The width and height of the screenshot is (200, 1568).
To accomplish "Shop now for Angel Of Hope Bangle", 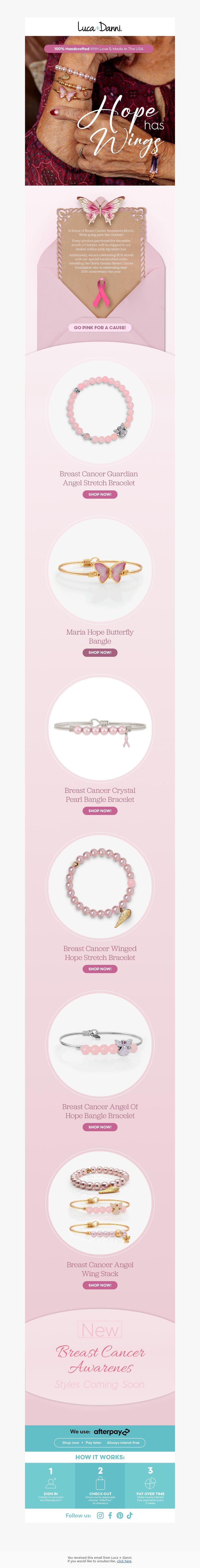I will [x=100, y=1127].
